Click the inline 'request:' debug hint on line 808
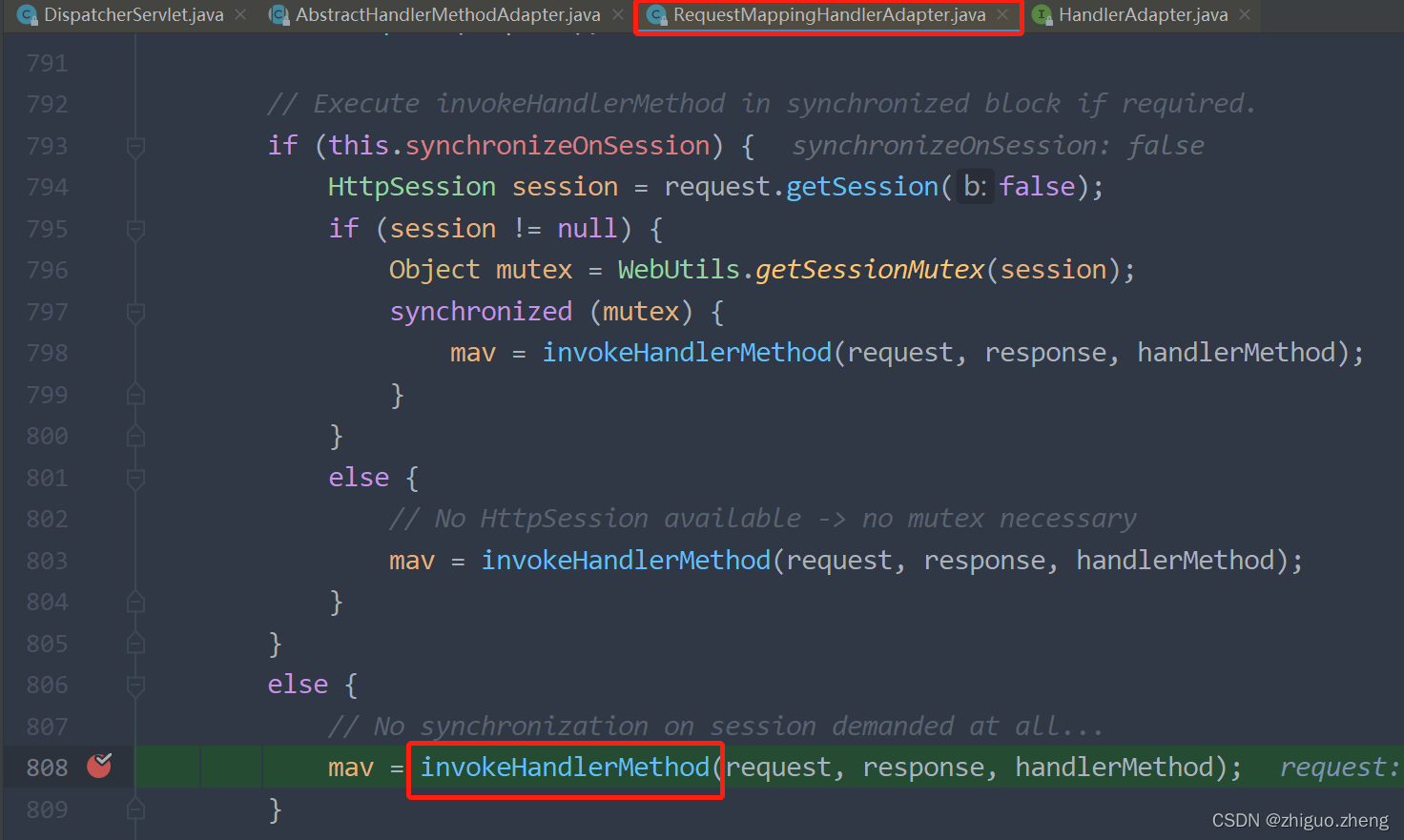 1339,768
